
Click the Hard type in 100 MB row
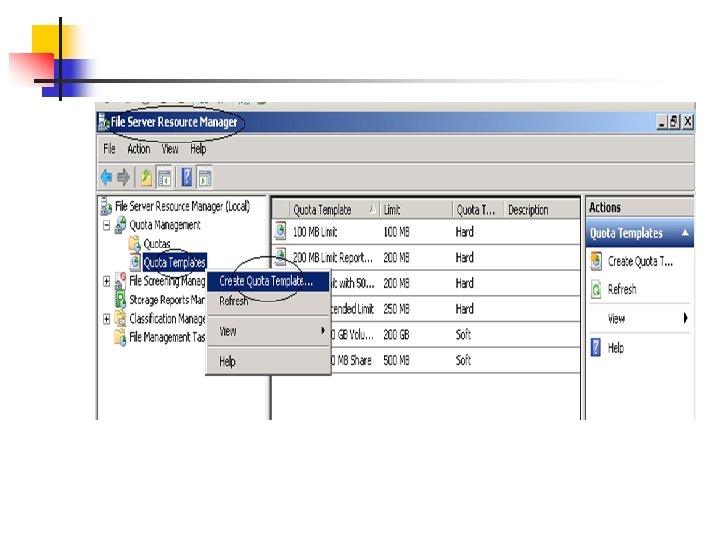[464, 232]
